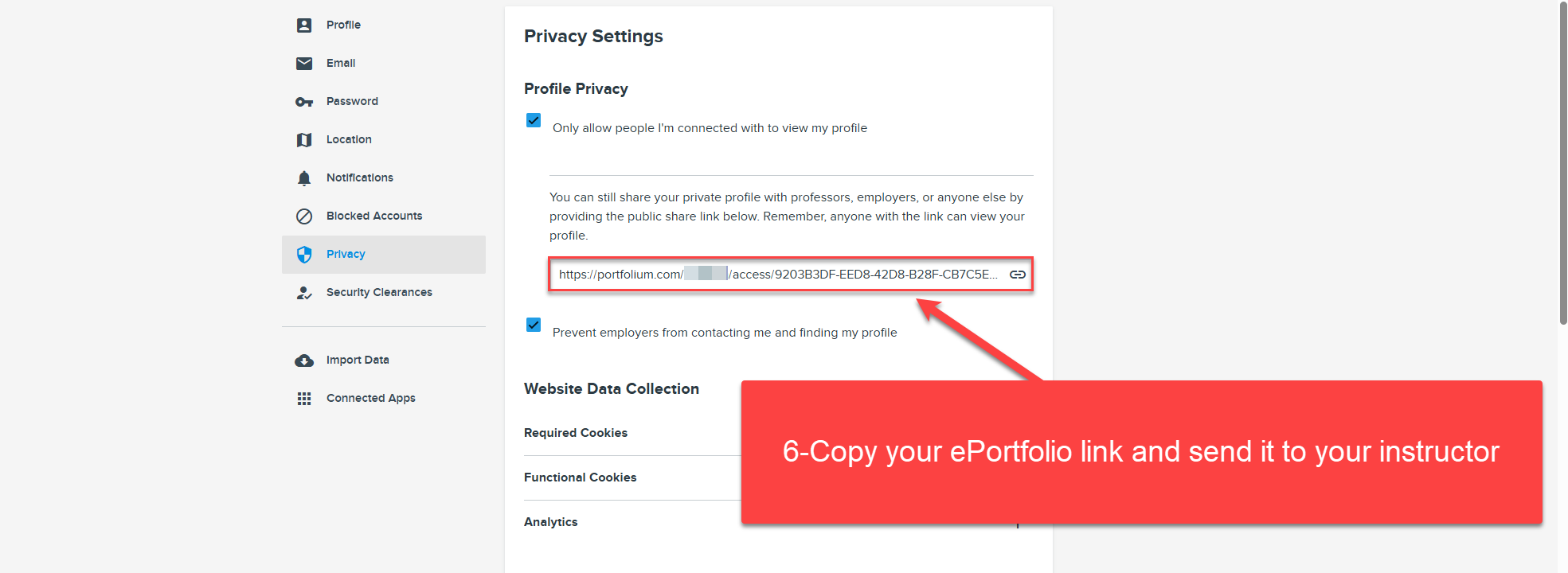The image size is (1568, 573).
Task: Click the Notifications bell icon
Action: [304, 178]
